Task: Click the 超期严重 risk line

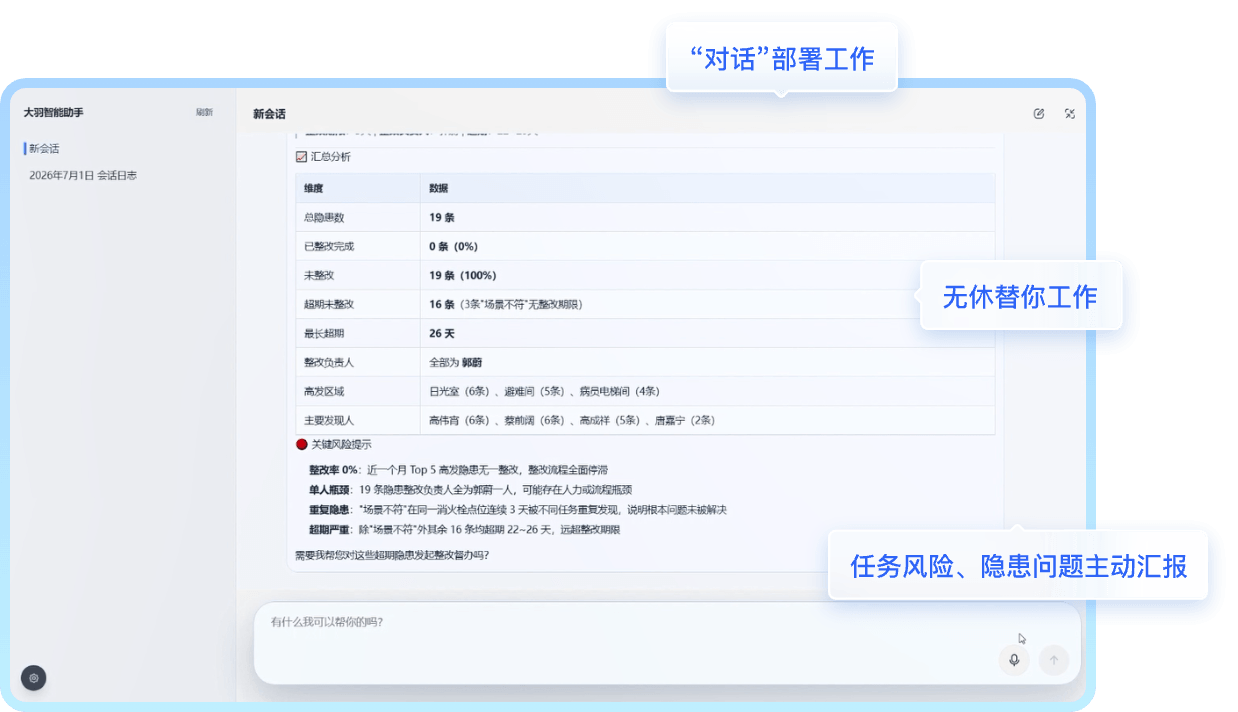Action: coord(465,529)
